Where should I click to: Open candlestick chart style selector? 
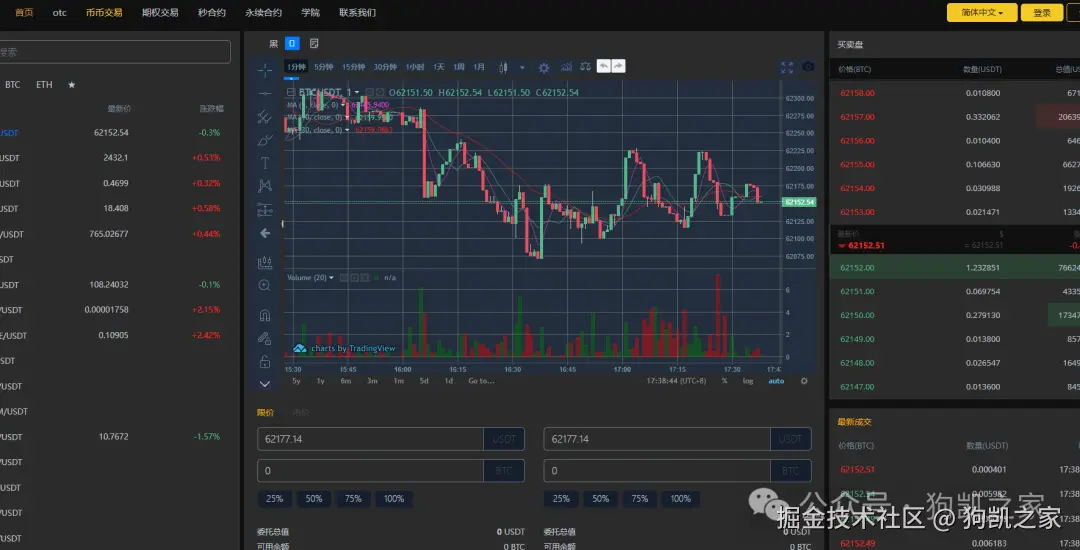click(503, 67)
